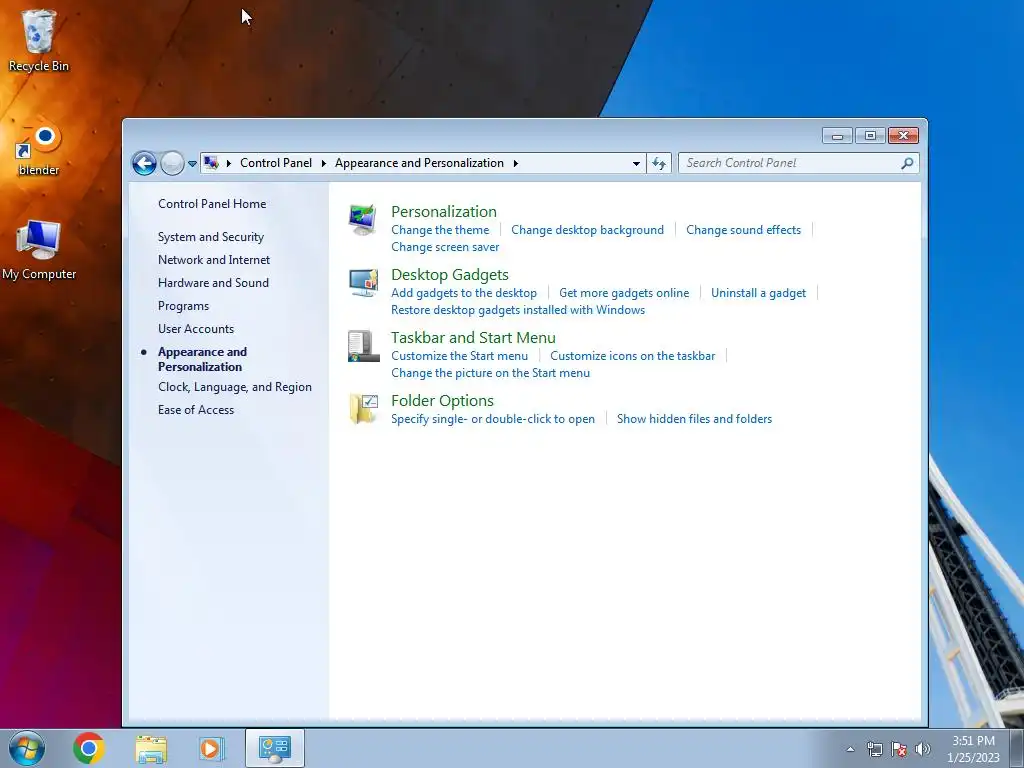Viewport: 1024px width, 768px height.
Task: Open Windows Media Player from taskbar
Action: (x=212, y=748)
